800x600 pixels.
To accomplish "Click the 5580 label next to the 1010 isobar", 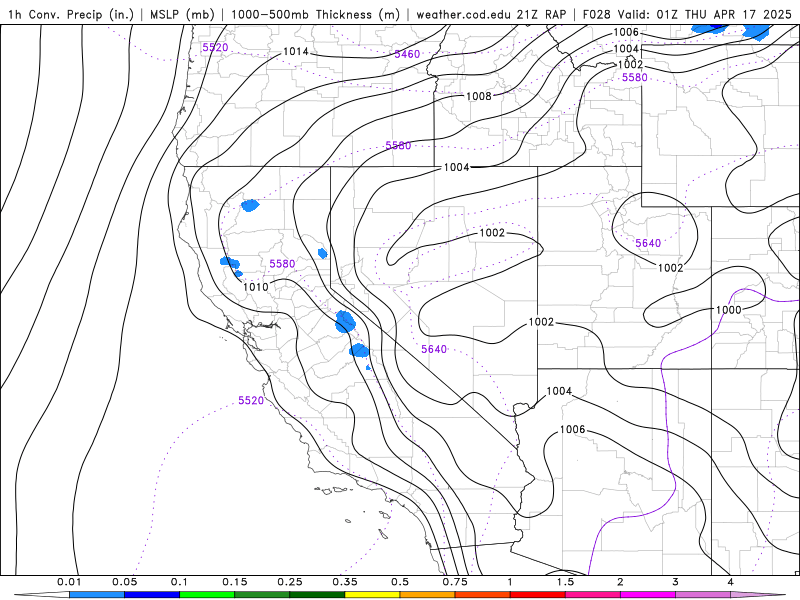I will coord(282,264).
